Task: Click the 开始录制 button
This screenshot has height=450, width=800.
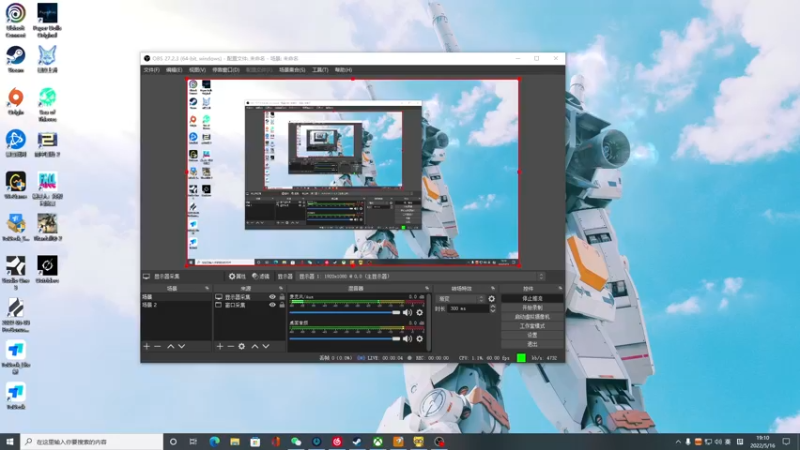Action: pos(532,307)
